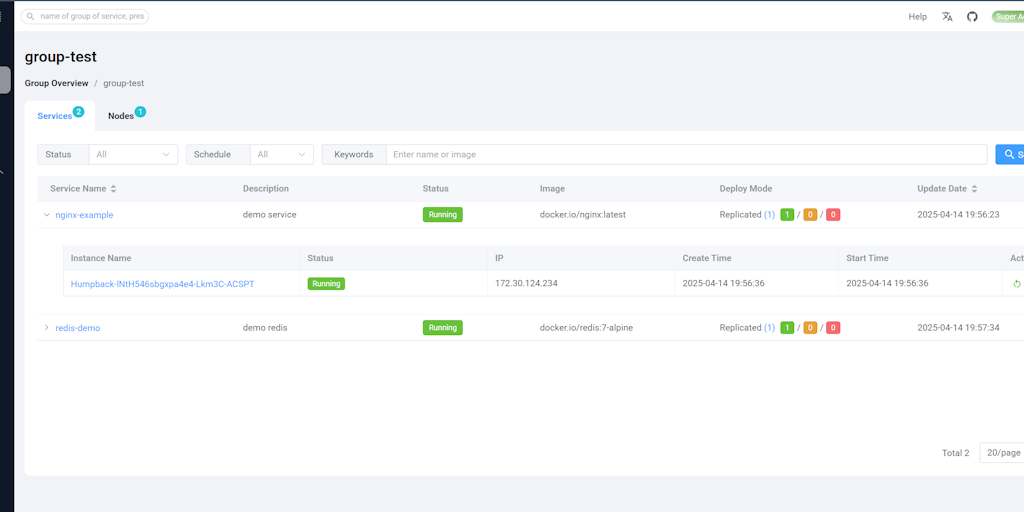Click the search magnifier icon in top bar
The width and height of the screenshot is (1024, 512).
pyautogui.click(x=31, y=16)
